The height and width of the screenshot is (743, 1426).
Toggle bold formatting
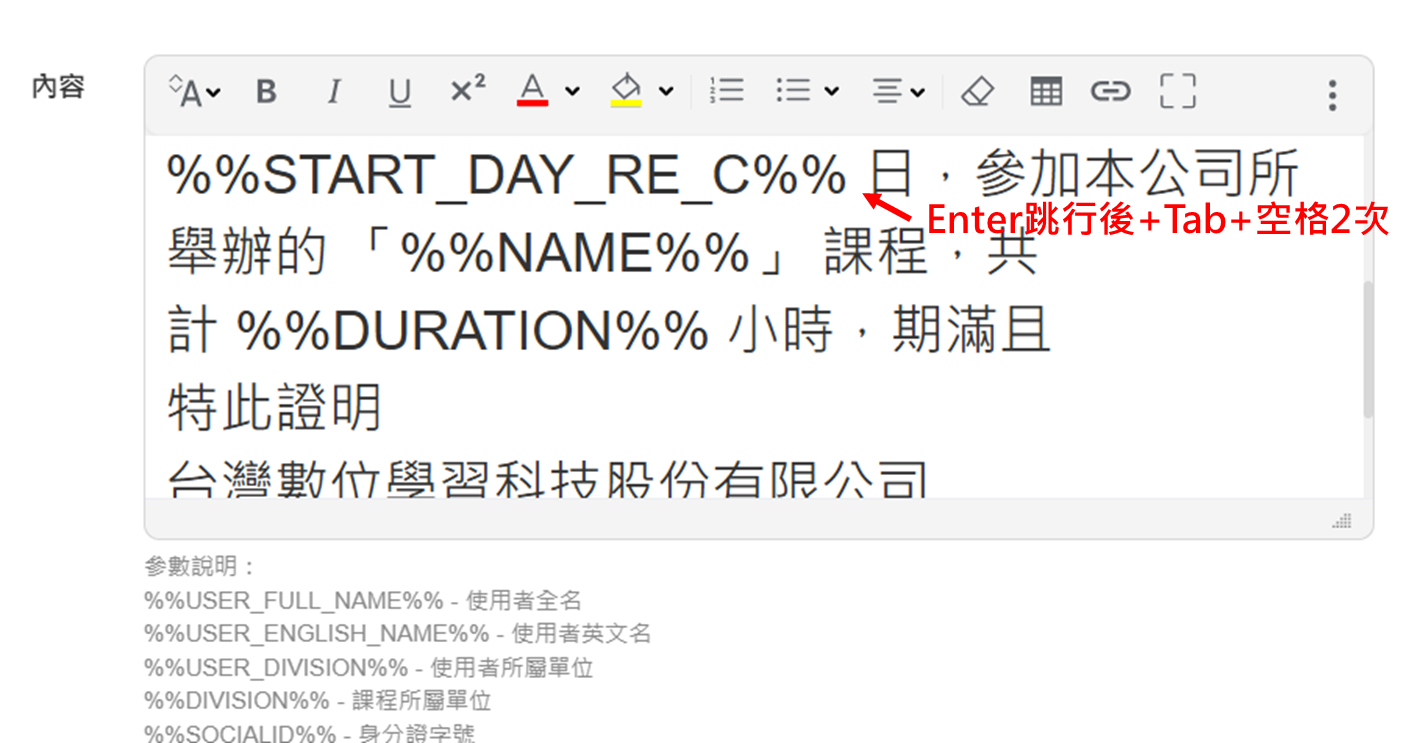pos(265,91)
